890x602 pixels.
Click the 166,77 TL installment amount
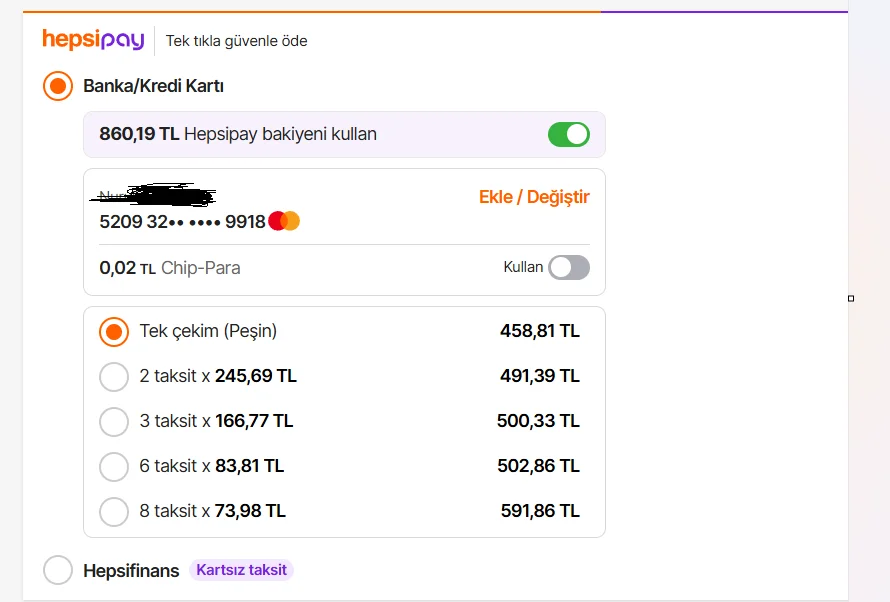254,420
